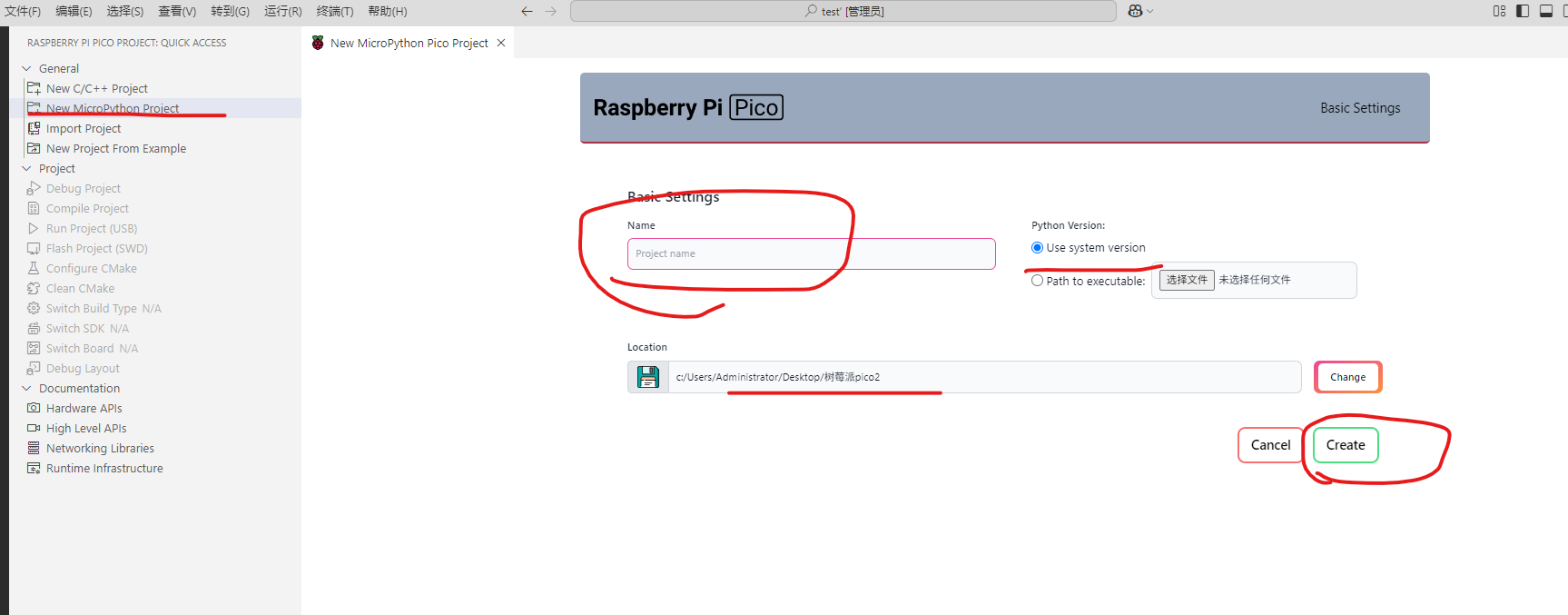Click the Compile Project icon
The width and height of the screenshot is (1568, 615).
pos(34,208)
